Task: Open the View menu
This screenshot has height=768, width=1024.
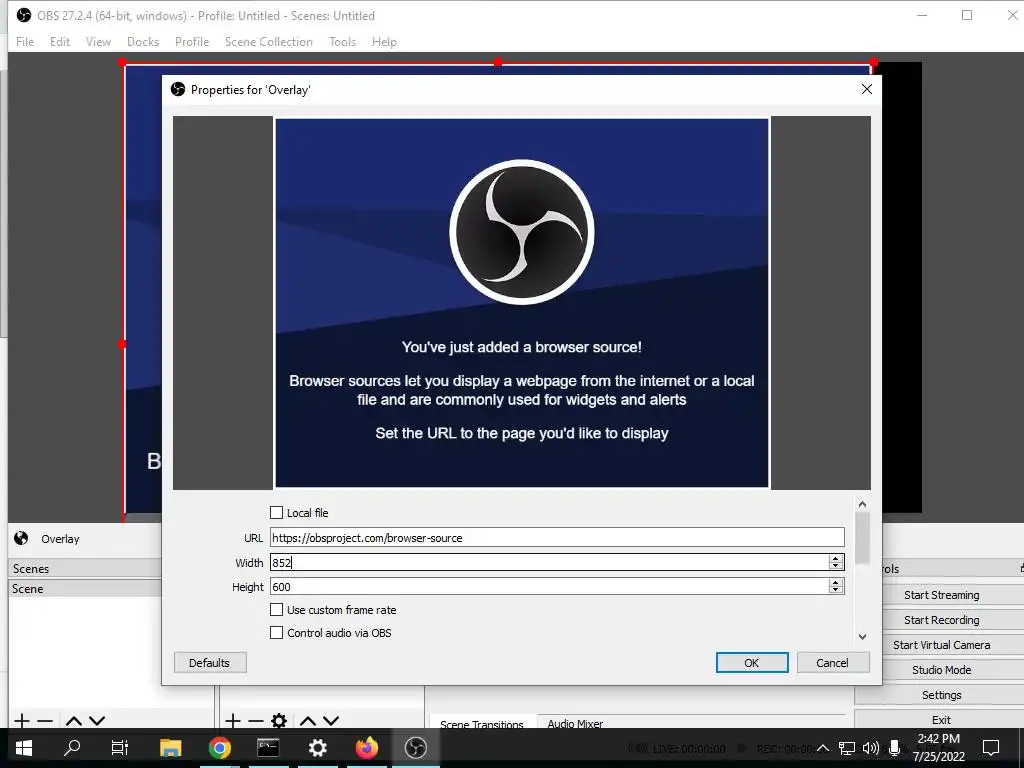Action: click(98, 41)
